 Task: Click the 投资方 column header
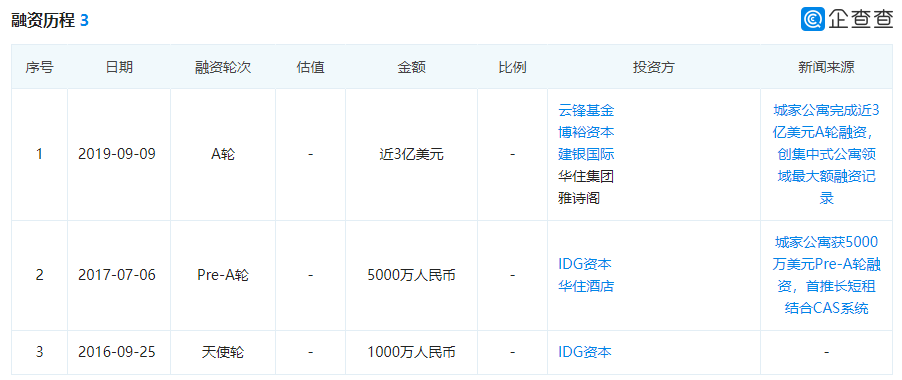coord(653,67)
